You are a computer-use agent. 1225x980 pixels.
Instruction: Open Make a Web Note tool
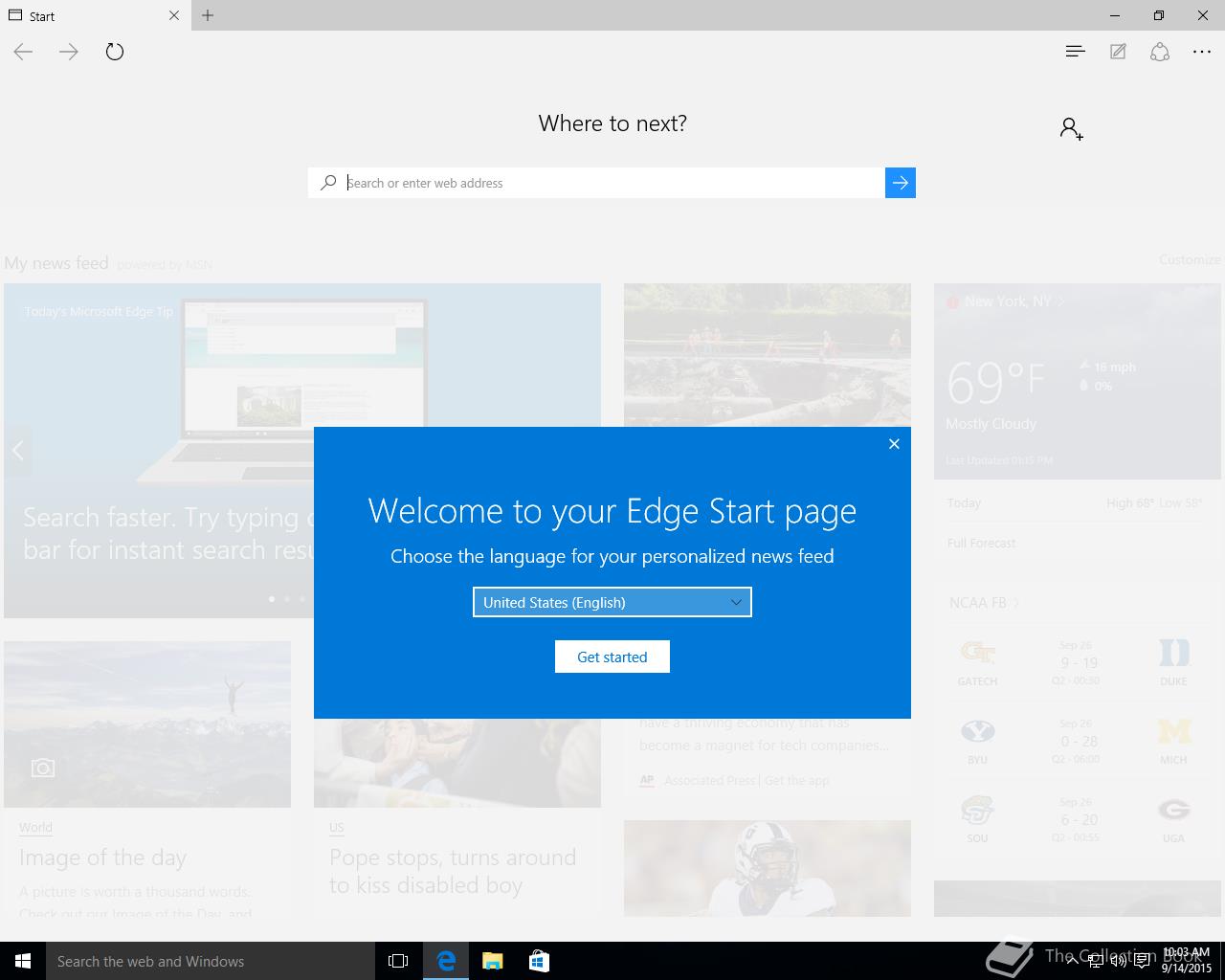click(1118, 52)
